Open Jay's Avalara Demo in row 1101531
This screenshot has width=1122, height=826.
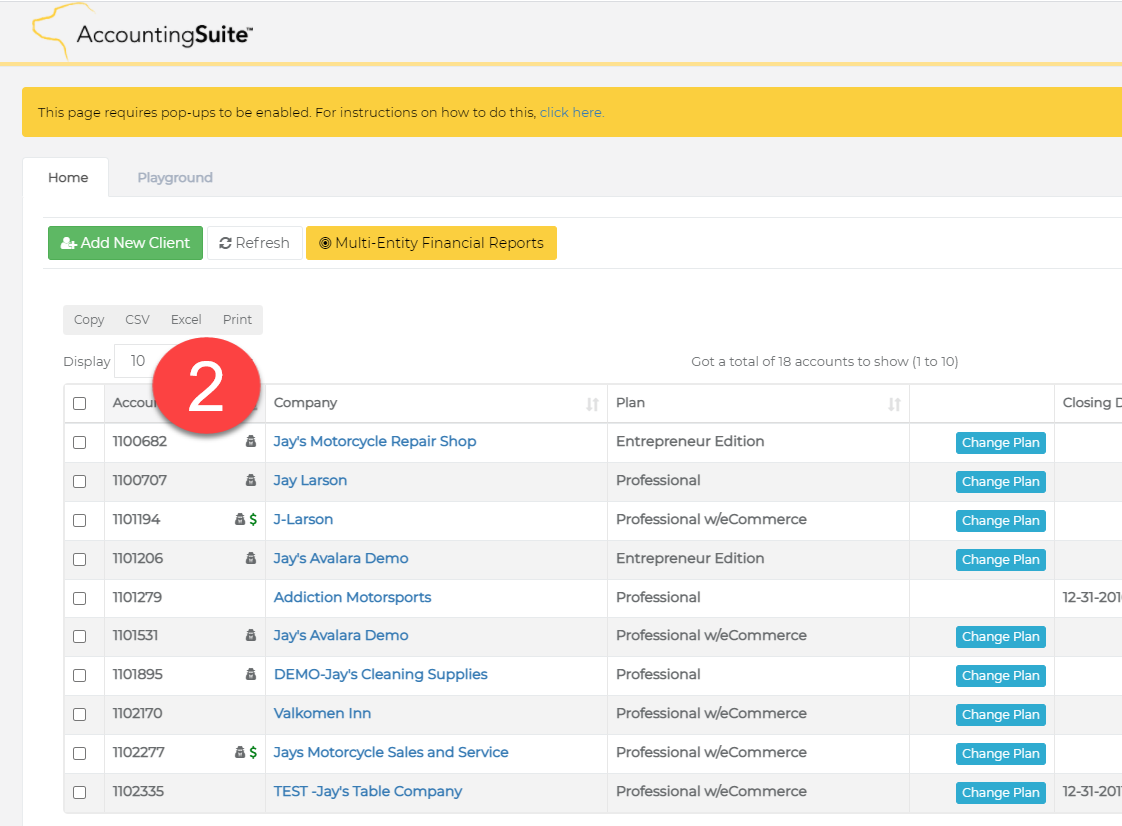point(341,636)
